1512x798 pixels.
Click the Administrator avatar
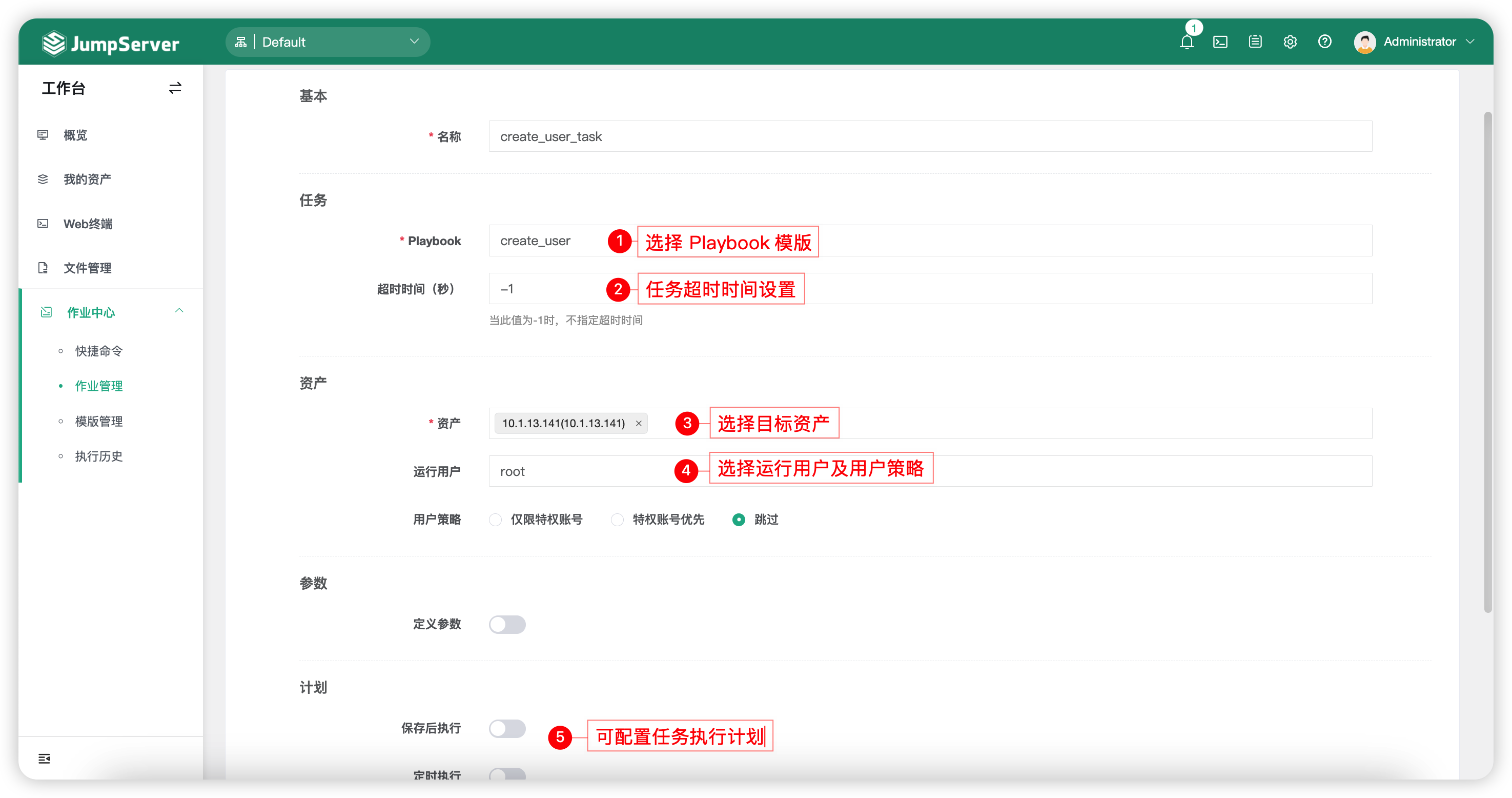(1365, 42)
